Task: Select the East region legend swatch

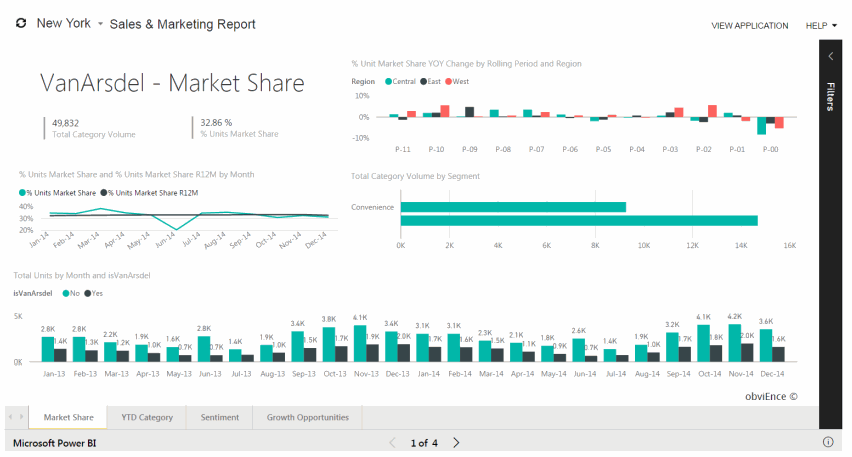Action: (x=423, y=82)
